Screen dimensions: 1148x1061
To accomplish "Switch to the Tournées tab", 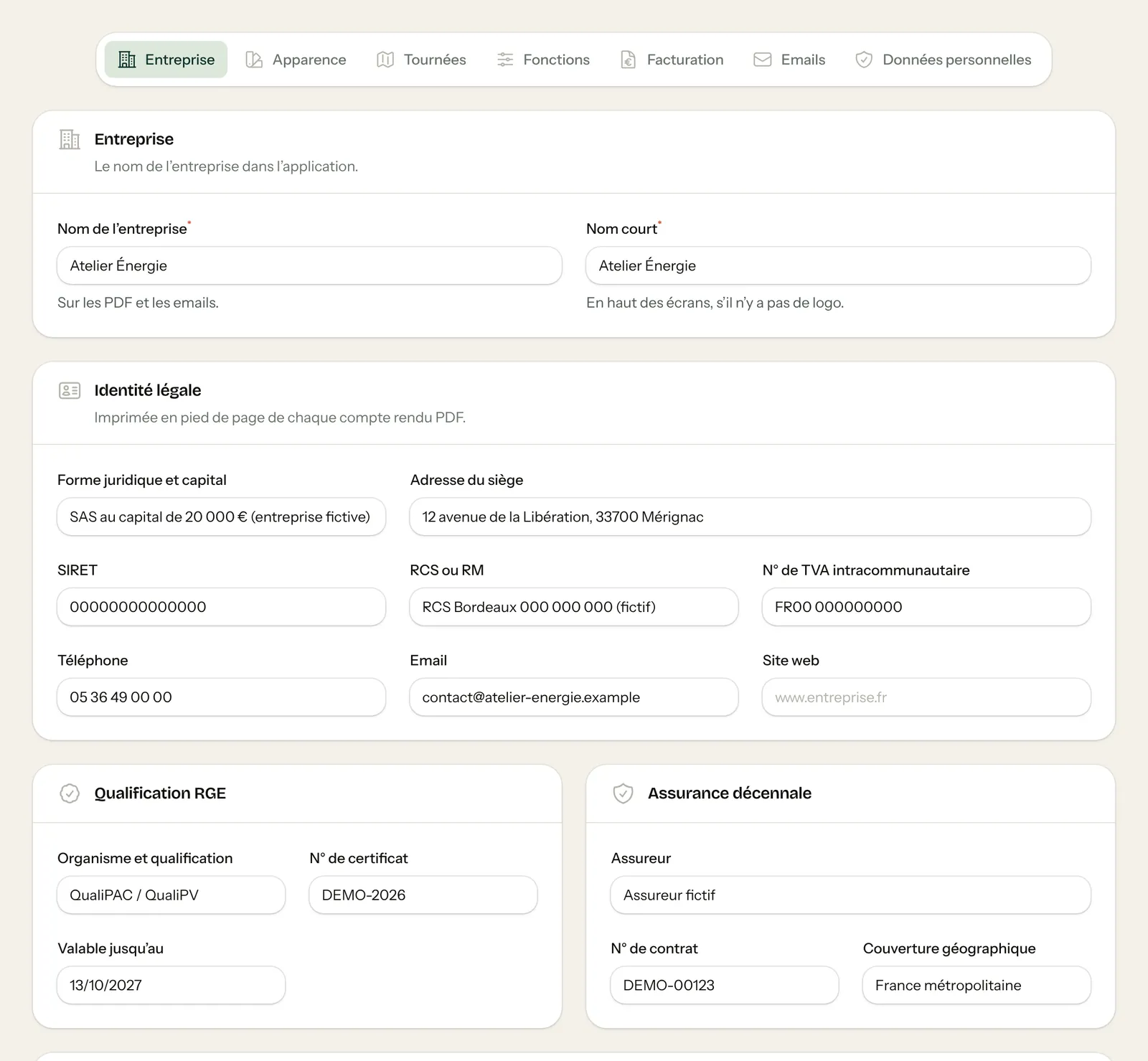I will pos(422,60).
